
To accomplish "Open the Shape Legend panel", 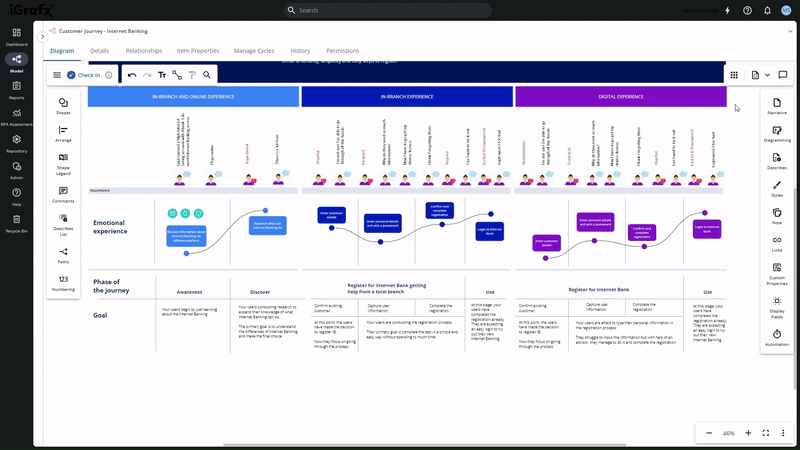I will tap(63, 161).
